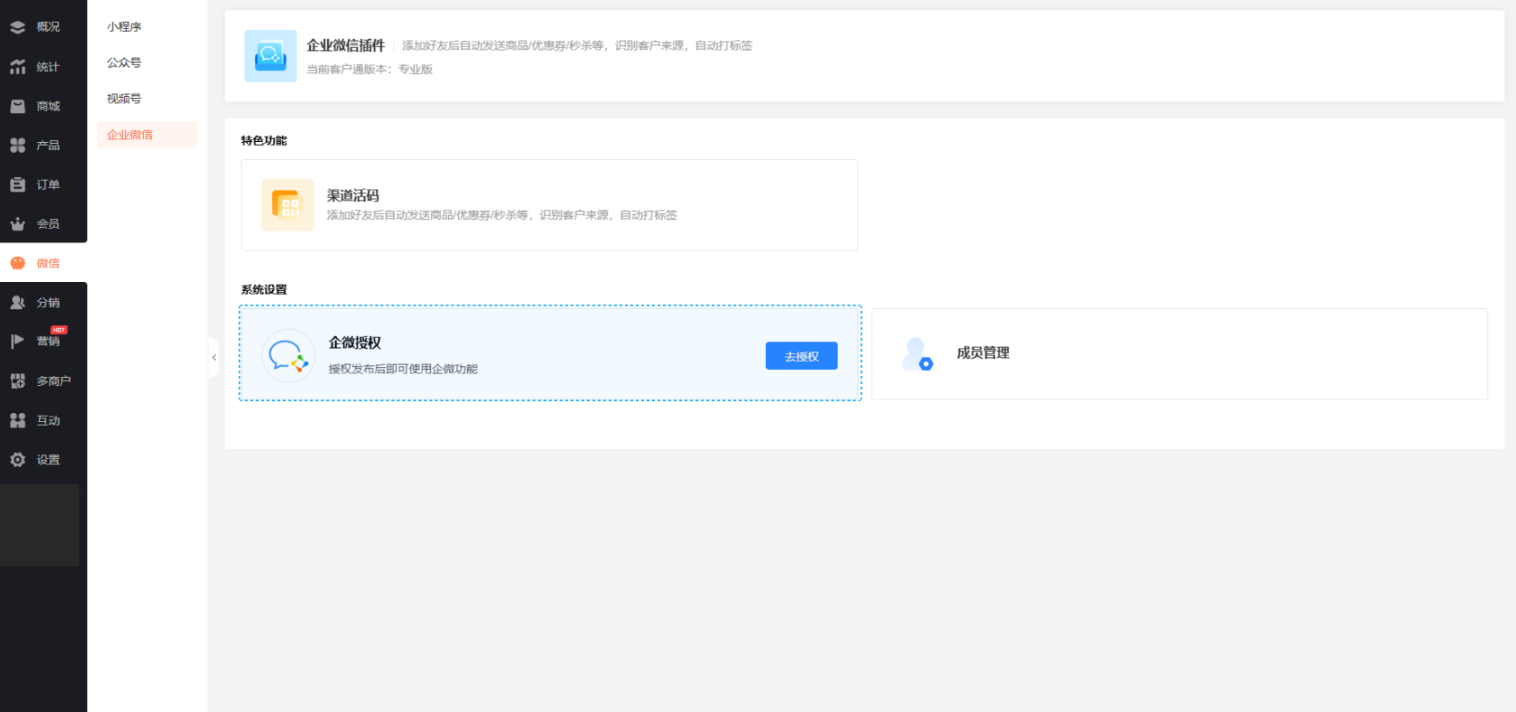Open the 渠道活码 channel QR code card

(549, 205)
